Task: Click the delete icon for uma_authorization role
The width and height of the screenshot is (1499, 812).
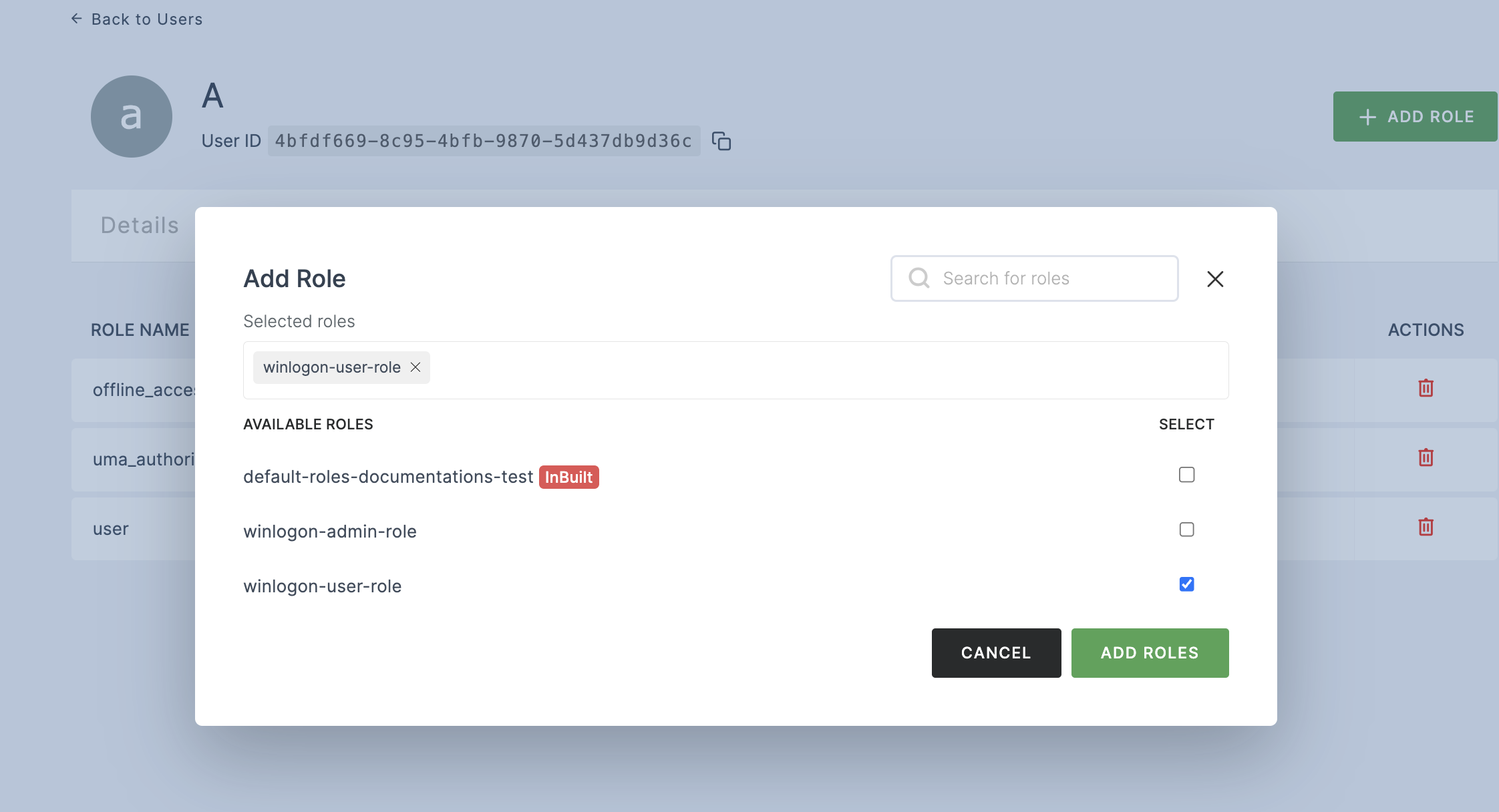Action: coord(1426,458)
